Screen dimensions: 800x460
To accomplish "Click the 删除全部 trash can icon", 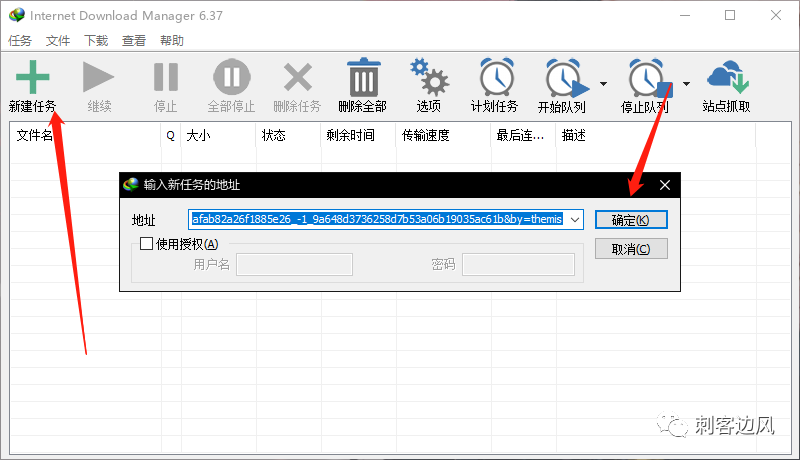I will pos(364,78).
